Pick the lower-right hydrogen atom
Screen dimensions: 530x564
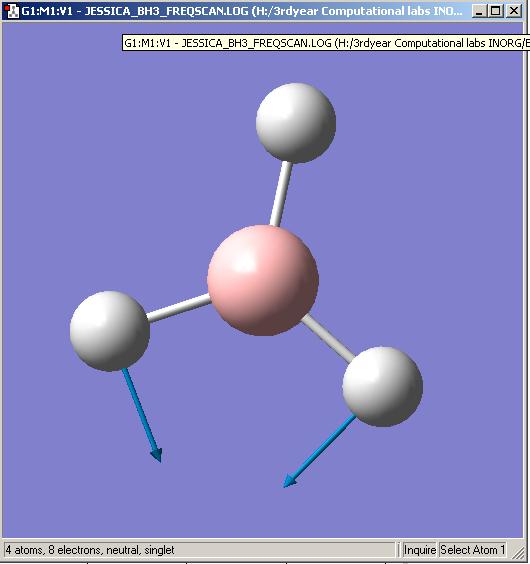[x=382, y=387]
